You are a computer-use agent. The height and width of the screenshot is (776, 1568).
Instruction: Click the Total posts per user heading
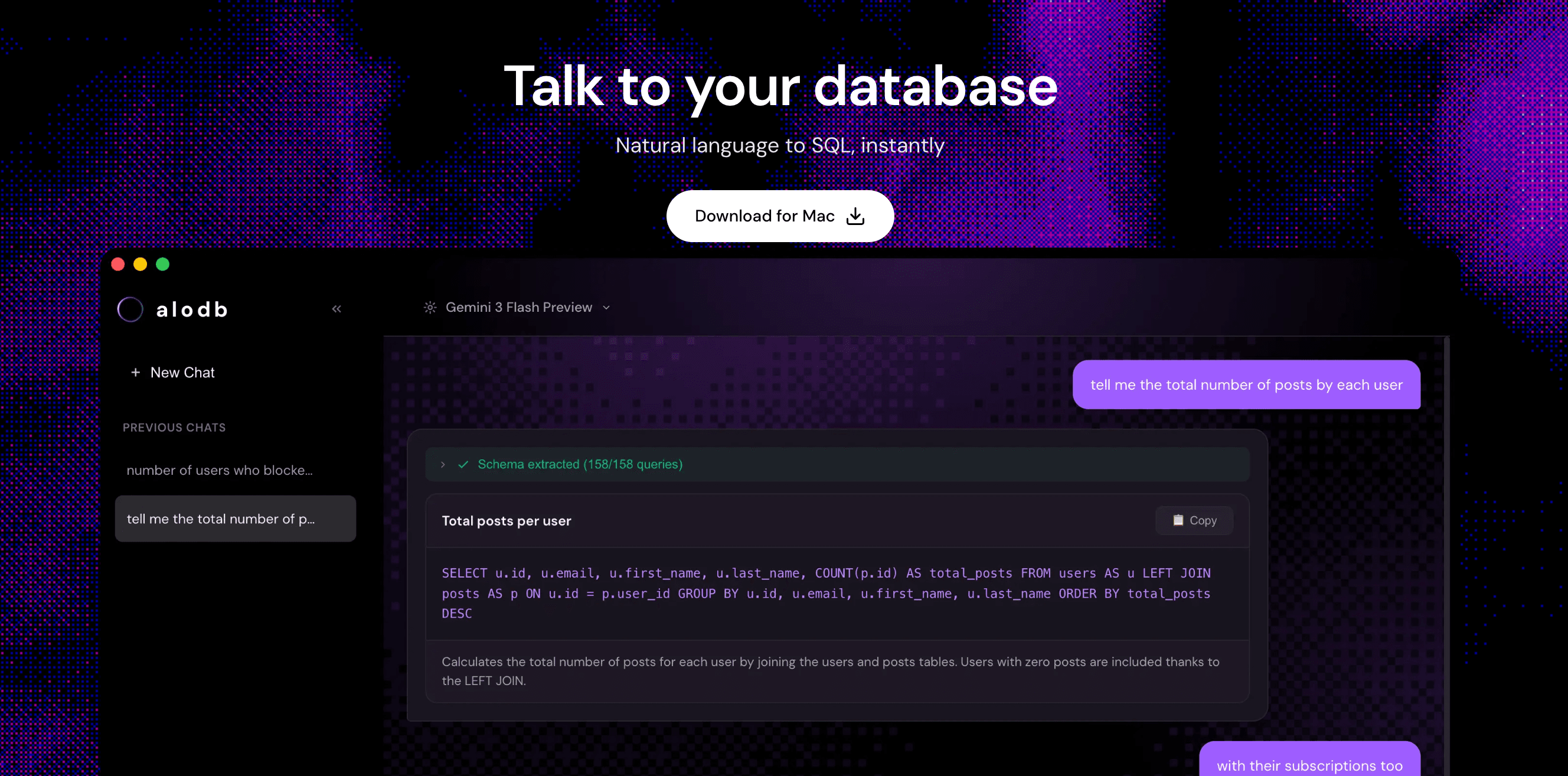tap(507, 521)
